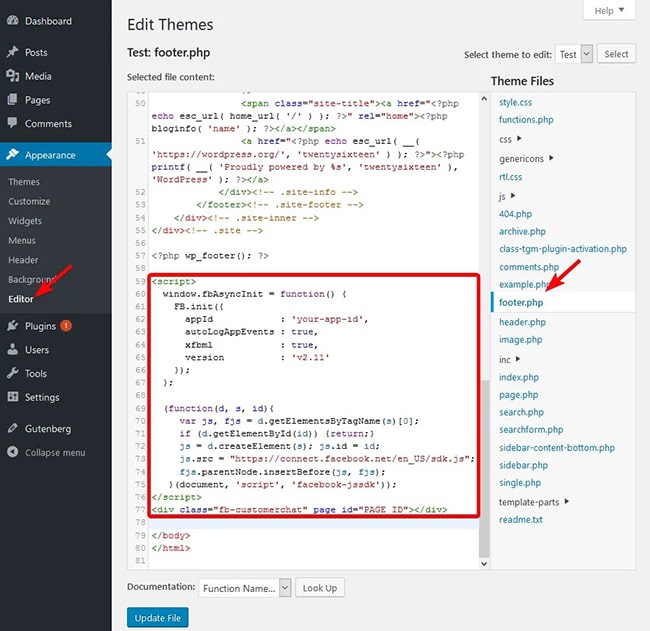Viewport: 650px width, 631px height.
Task: Click the Plugins update count badge
Action: click(x=66, y=326)
